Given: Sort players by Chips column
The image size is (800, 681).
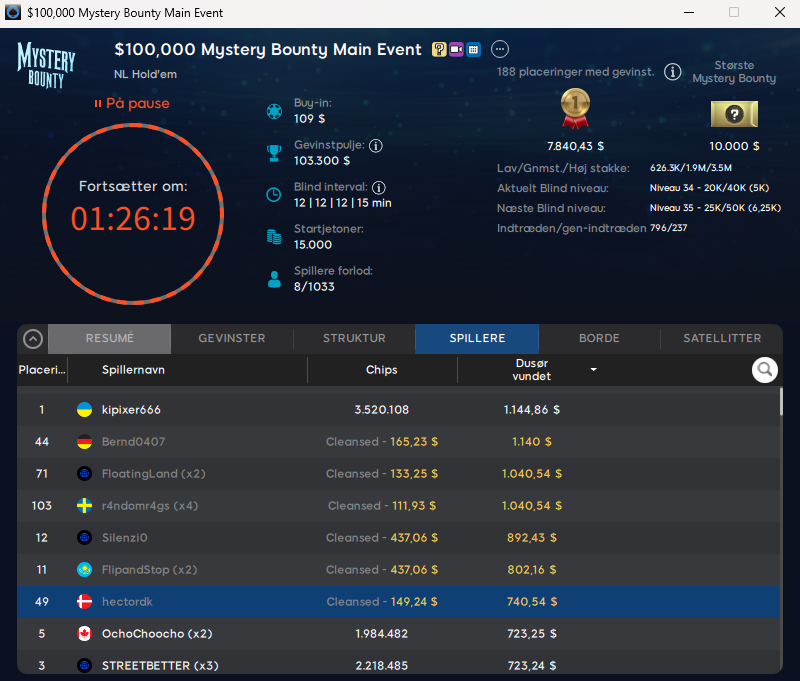Looking at the screenshot, I should click(x=381, y=370).
